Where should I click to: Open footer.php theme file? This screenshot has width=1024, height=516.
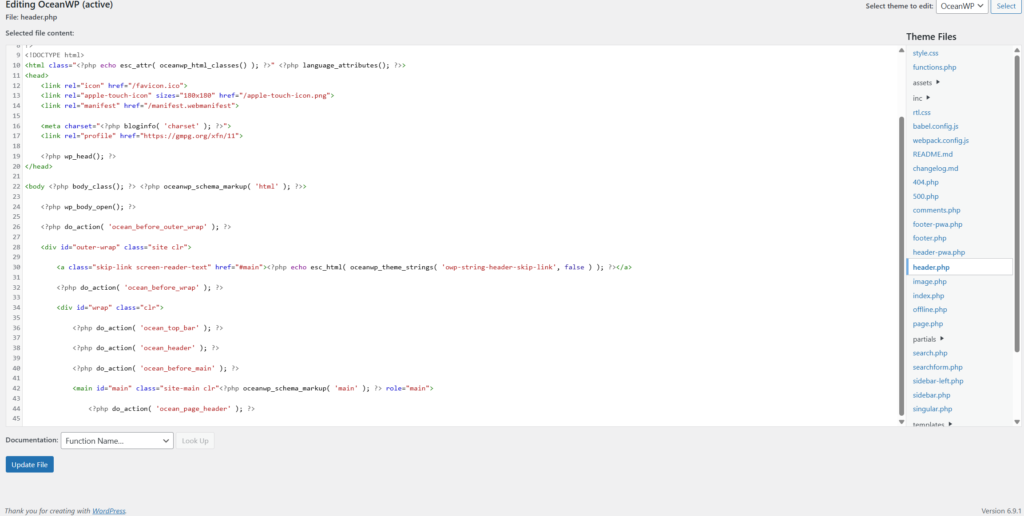tap(929, 238)
